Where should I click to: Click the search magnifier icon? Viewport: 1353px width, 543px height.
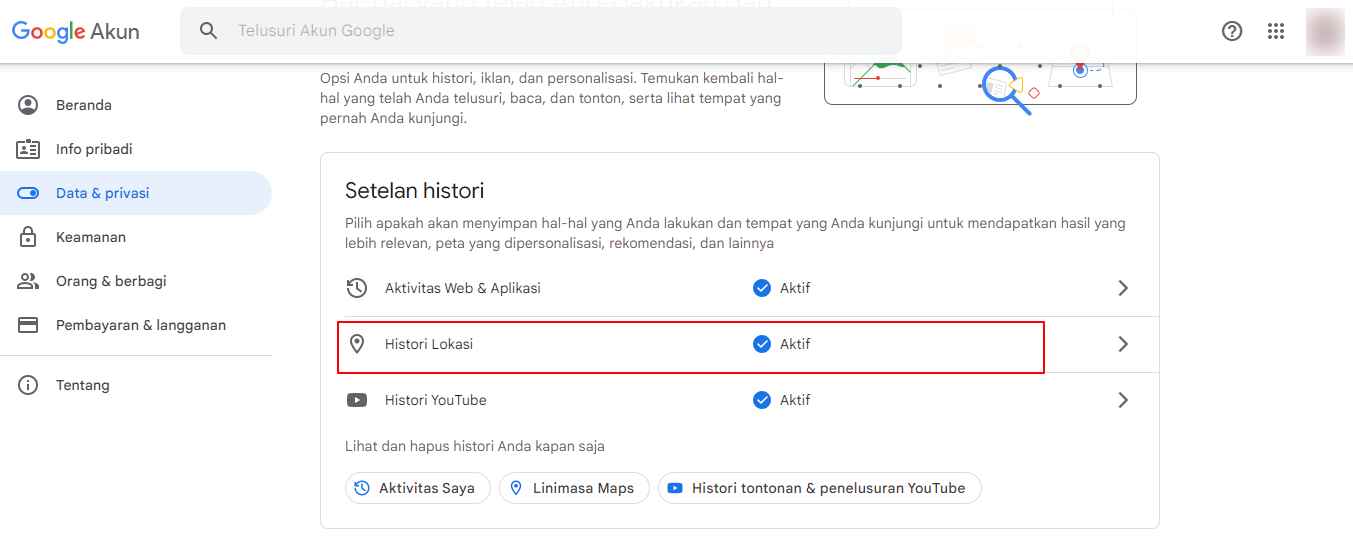point(209,31)
